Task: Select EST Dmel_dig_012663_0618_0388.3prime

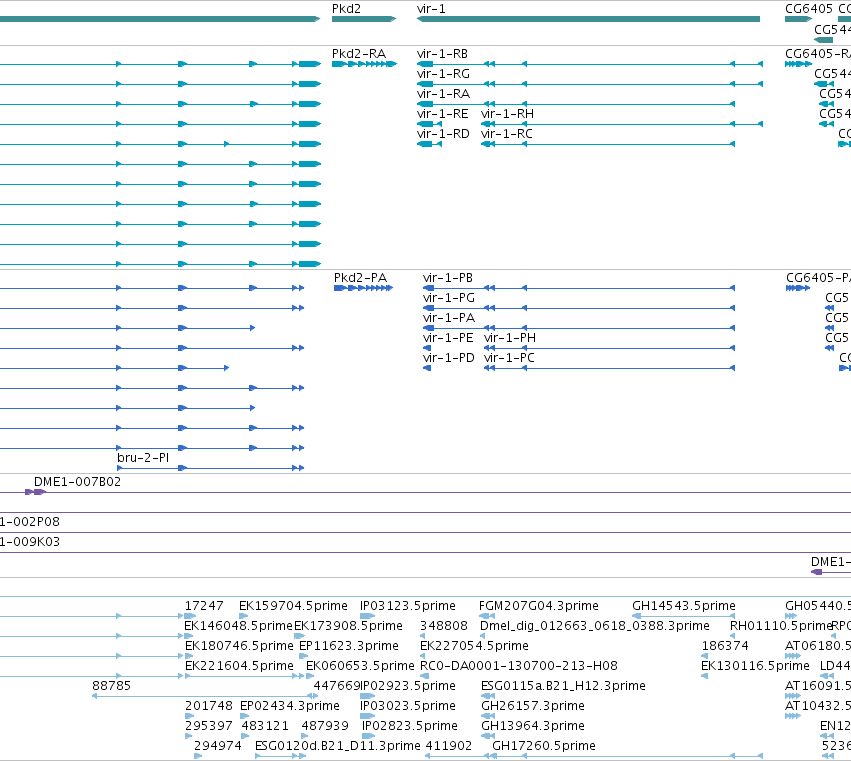Action: [595, 626]
